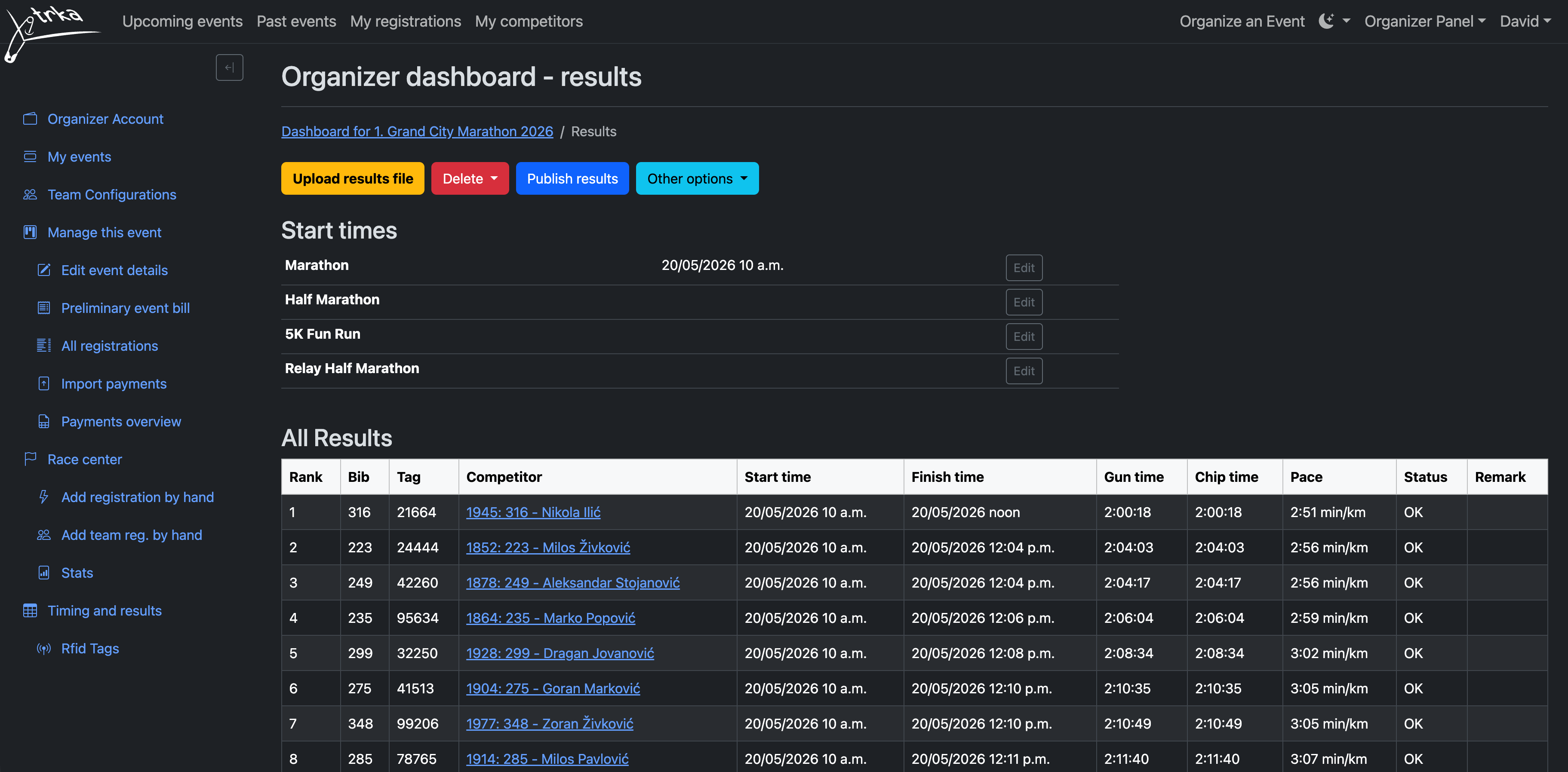Open the All registrations list icon
Viewport: 1568px width, 772px height.
click(43, 345)
